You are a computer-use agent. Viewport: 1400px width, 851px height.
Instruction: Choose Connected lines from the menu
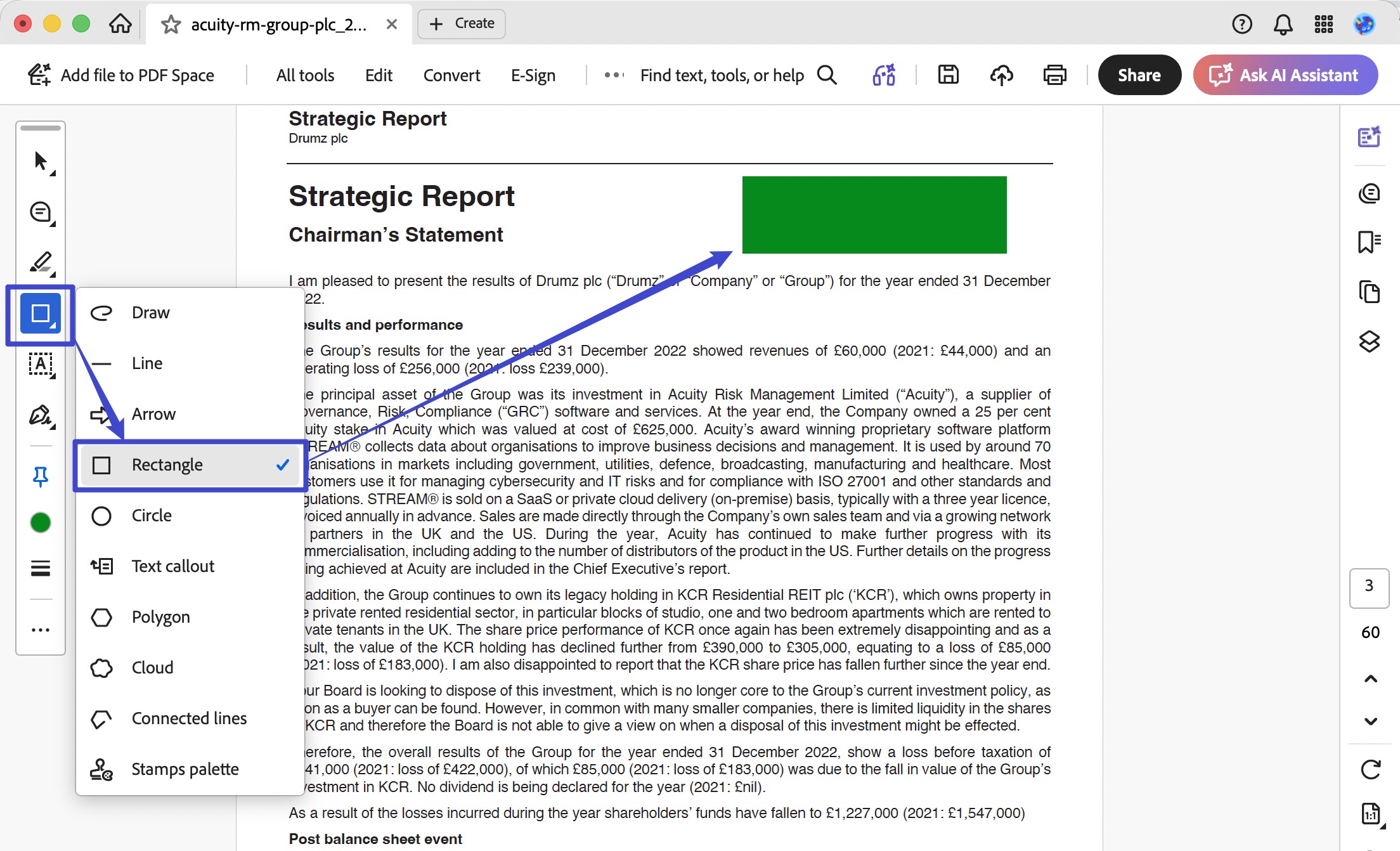[x=190, y=718]
